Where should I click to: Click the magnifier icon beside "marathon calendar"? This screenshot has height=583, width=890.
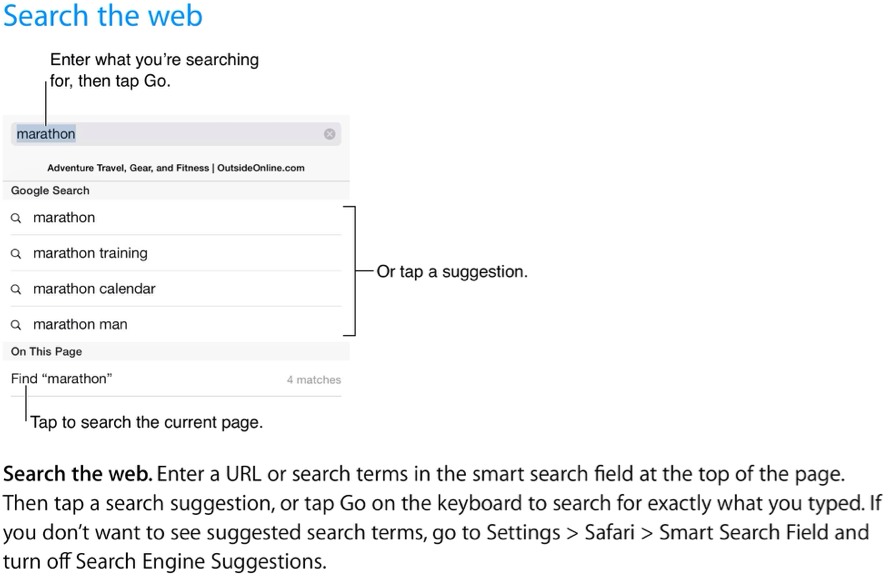click(16, 289)
